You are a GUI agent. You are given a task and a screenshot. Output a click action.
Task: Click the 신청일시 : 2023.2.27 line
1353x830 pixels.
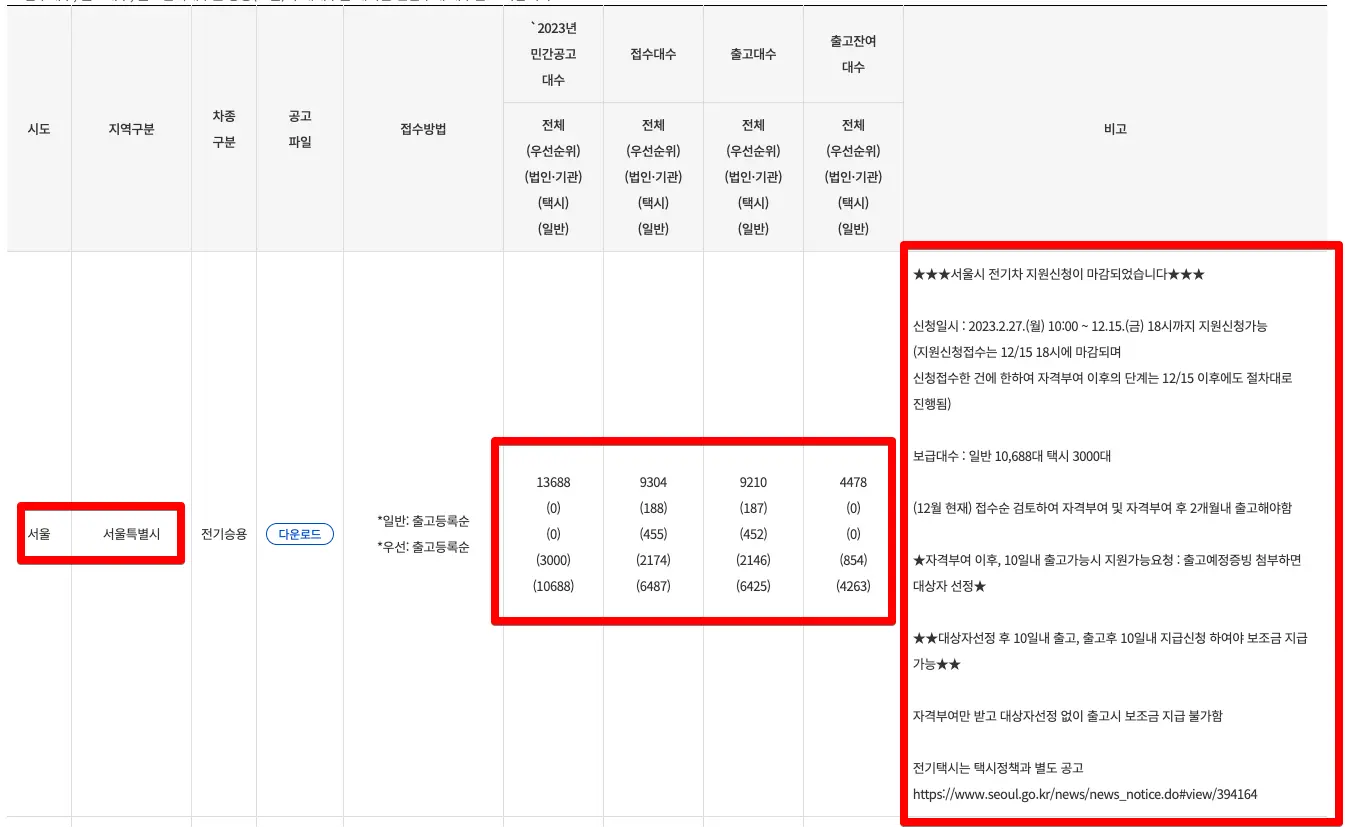click(x=1090, y=326)
